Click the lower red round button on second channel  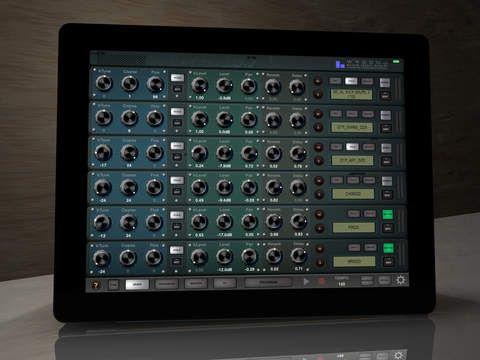tap(318, 127)
